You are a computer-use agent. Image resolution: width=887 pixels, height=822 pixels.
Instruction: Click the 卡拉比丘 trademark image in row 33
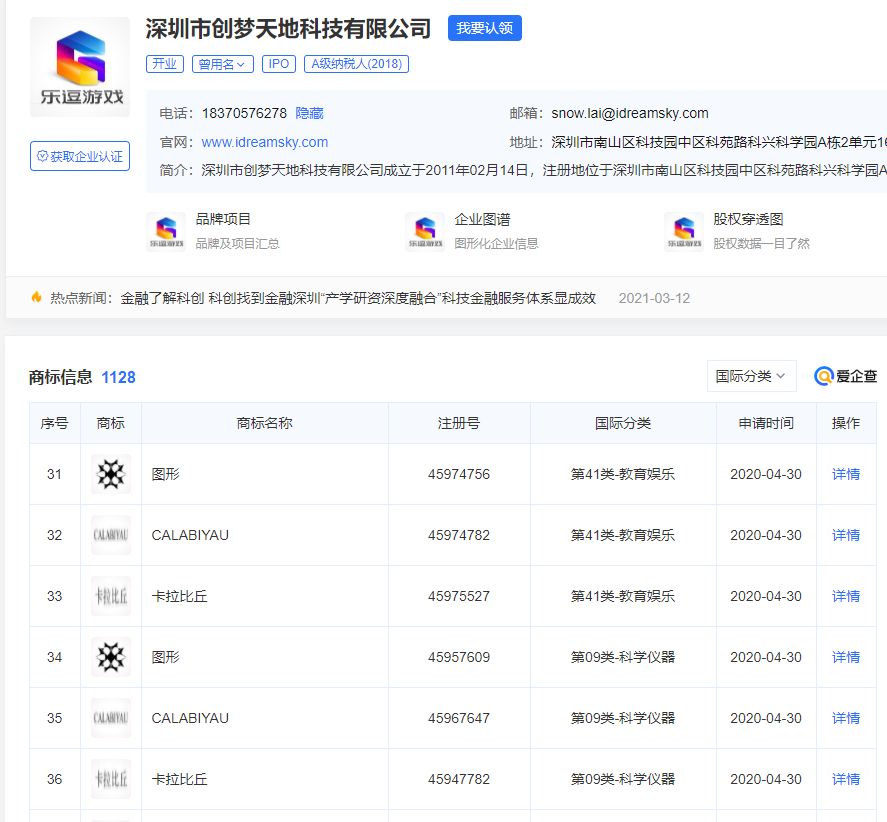pyautogui.click(x=111, y=596)
